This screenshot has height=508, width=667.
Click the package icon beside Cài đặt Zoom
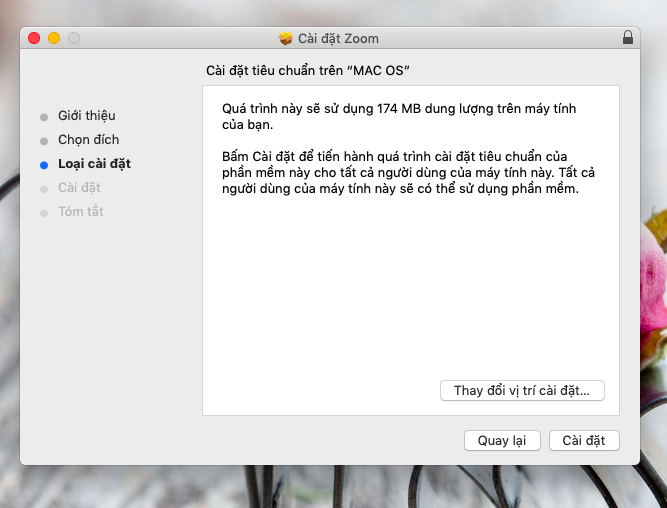pyautogui.click(x=285, y=38)
